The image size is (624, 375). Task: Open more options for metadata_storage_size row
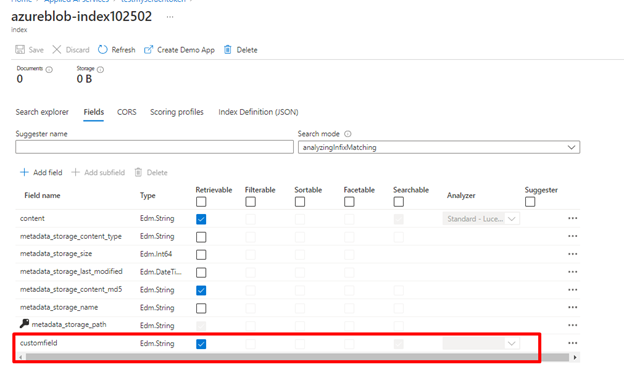pyautogui.click(x=573, y=254)
